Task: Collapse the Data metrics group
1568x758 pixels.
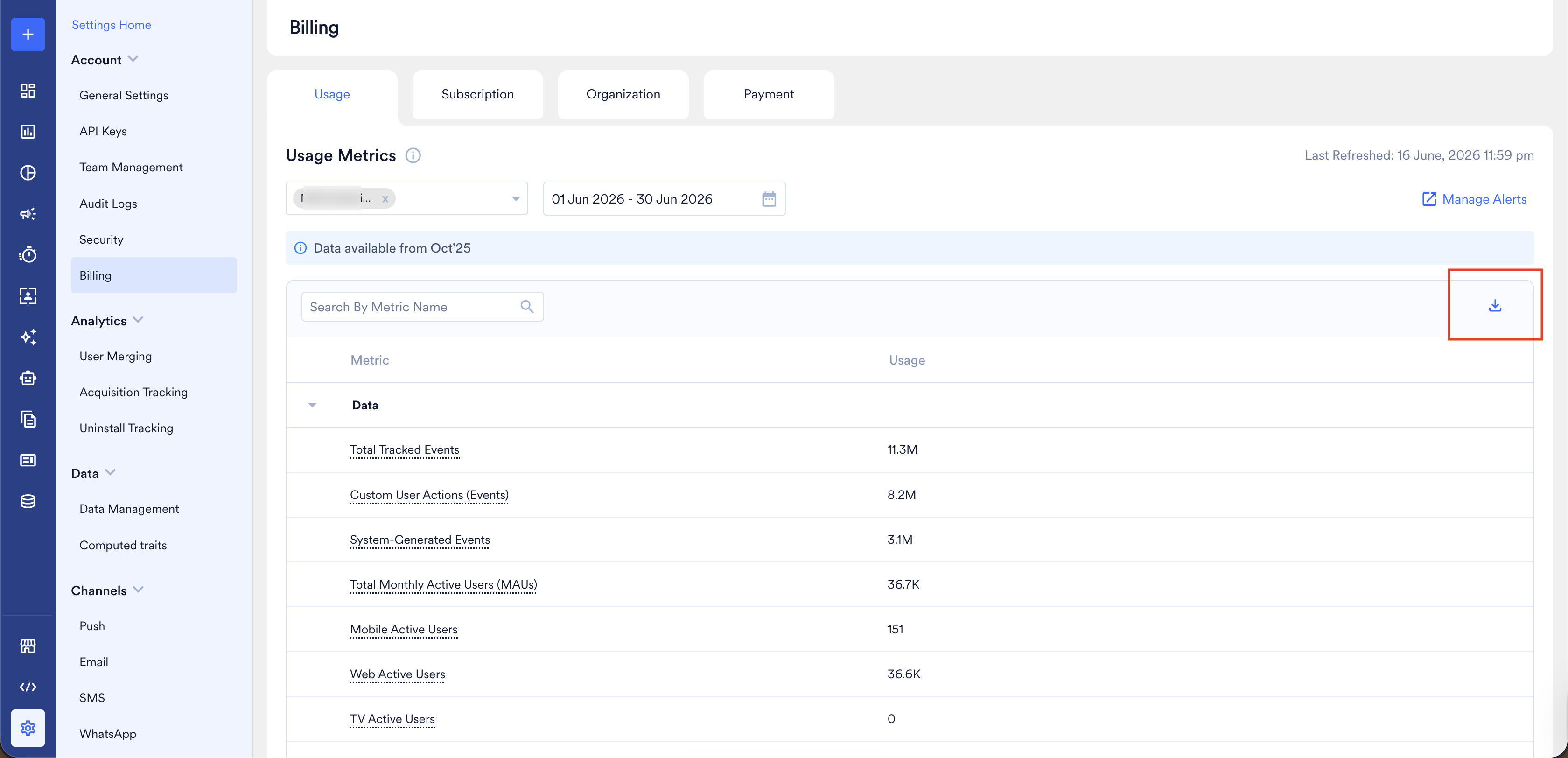Action: coord(312,406)
